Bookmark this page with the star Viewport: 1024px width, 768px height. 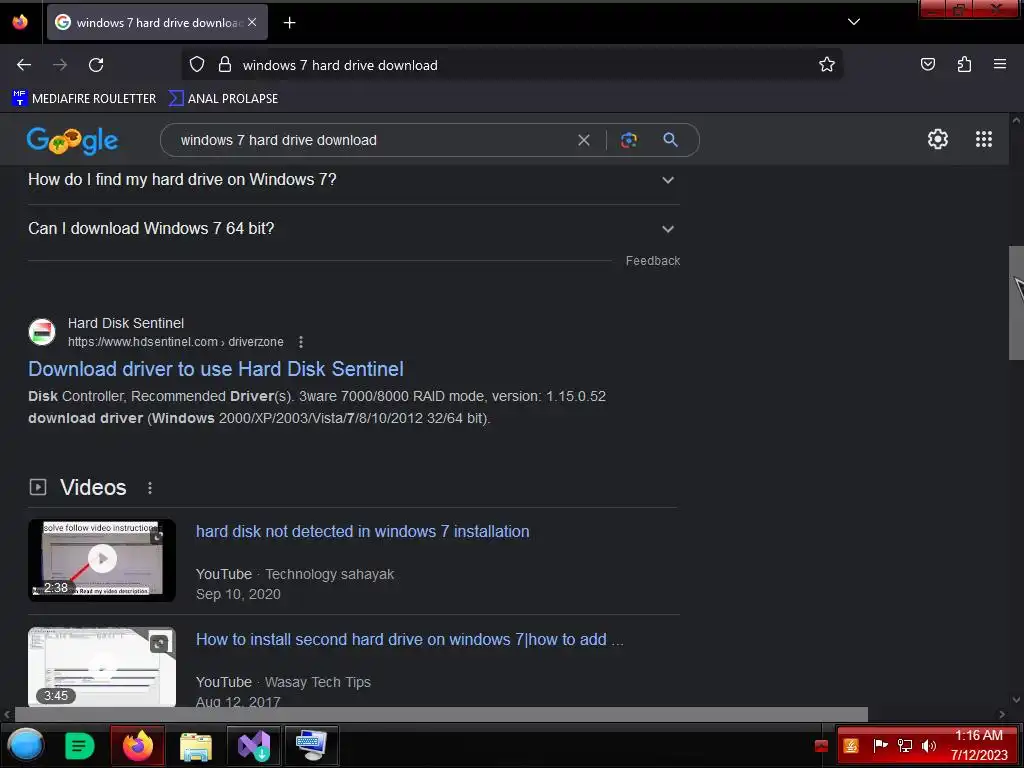(827, 65)
